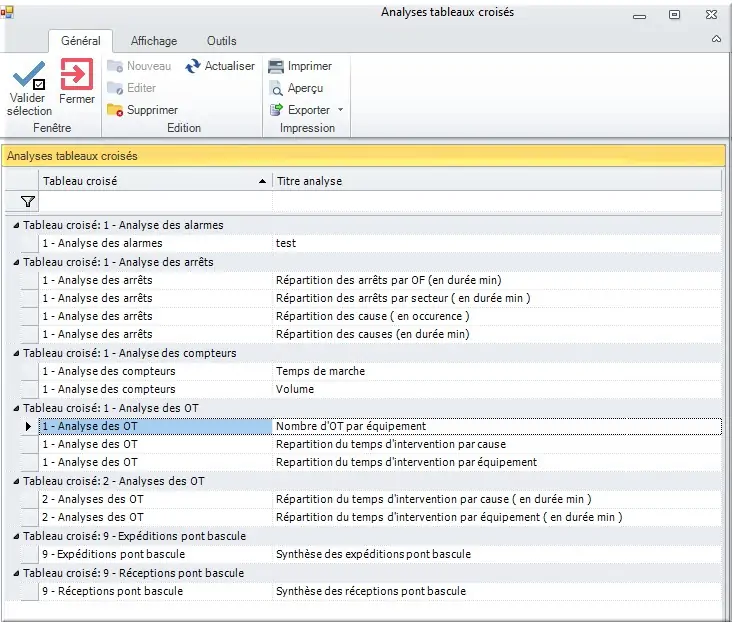Screen dimensions: 732x622
Task: Click the Analyses tableaux croisés yellow panel header
Action: [364, 156]
